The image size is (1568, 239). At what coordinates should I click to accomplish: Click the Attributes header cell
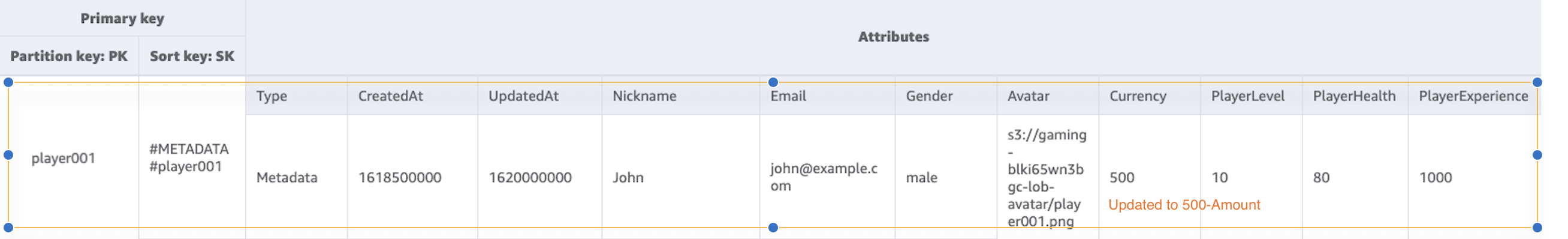(x=894, y=37)
